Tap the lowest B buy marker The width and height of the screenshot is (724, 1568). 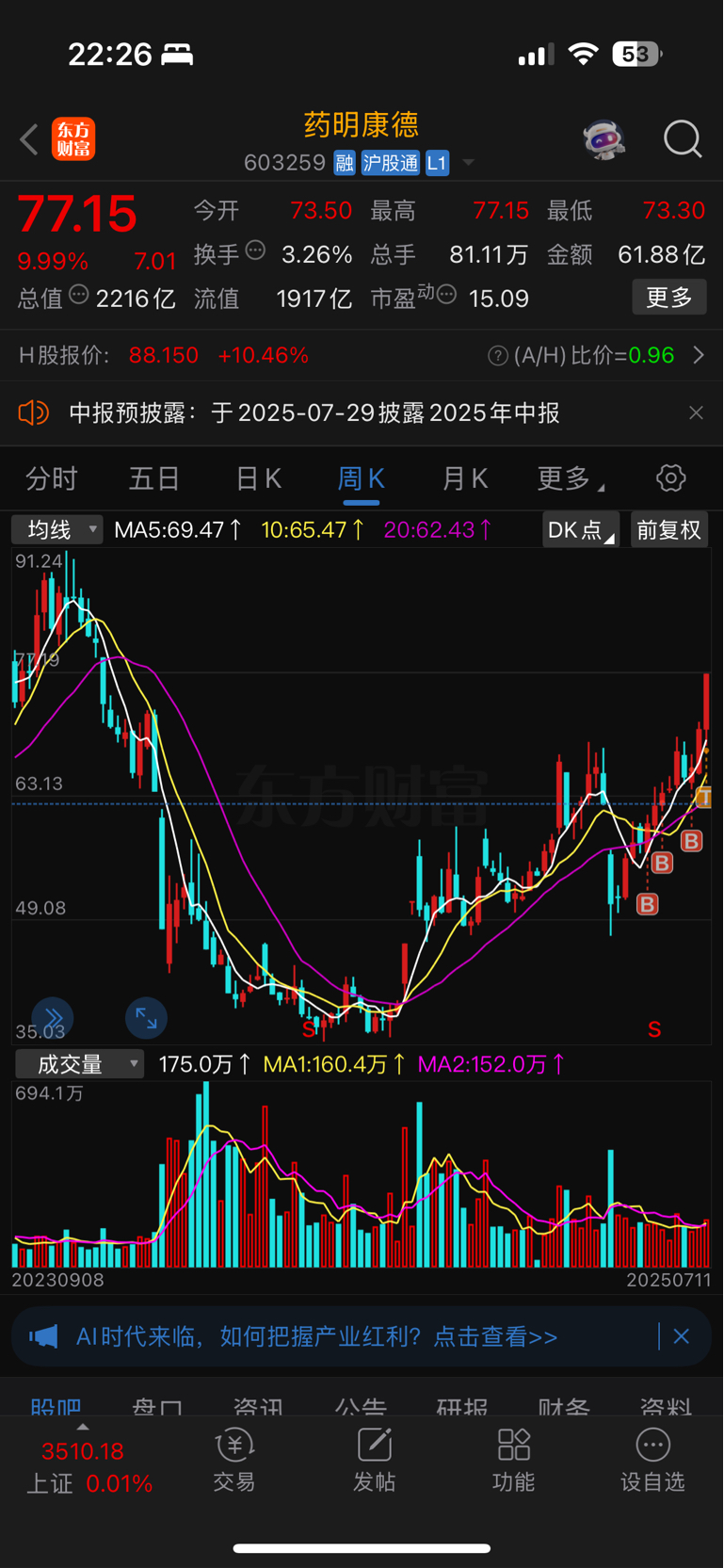point(647,904)
